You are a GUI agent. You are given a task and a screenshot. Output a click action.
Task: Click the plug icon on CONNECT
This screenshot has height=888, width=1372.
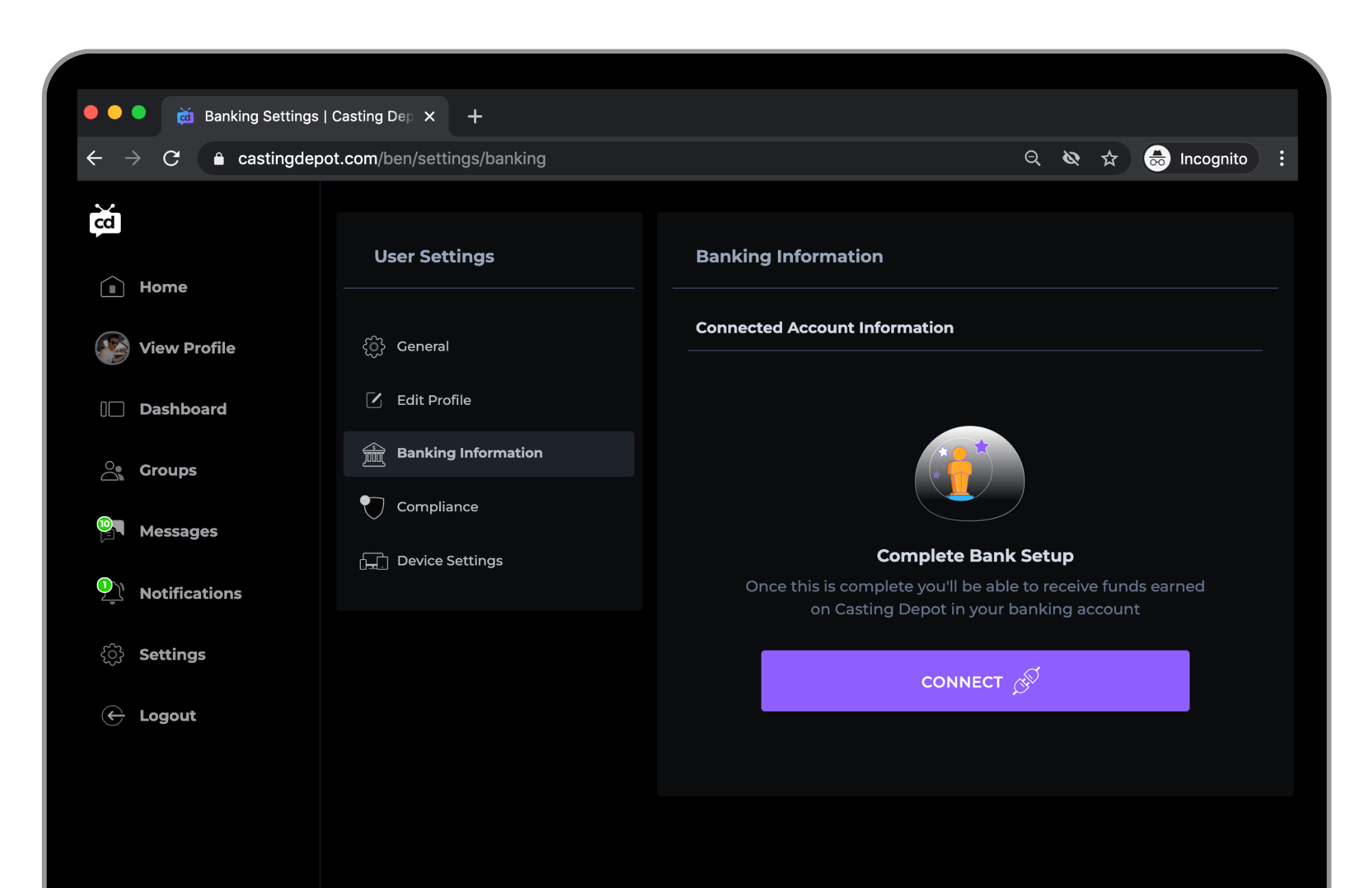tap(1026, 681)
